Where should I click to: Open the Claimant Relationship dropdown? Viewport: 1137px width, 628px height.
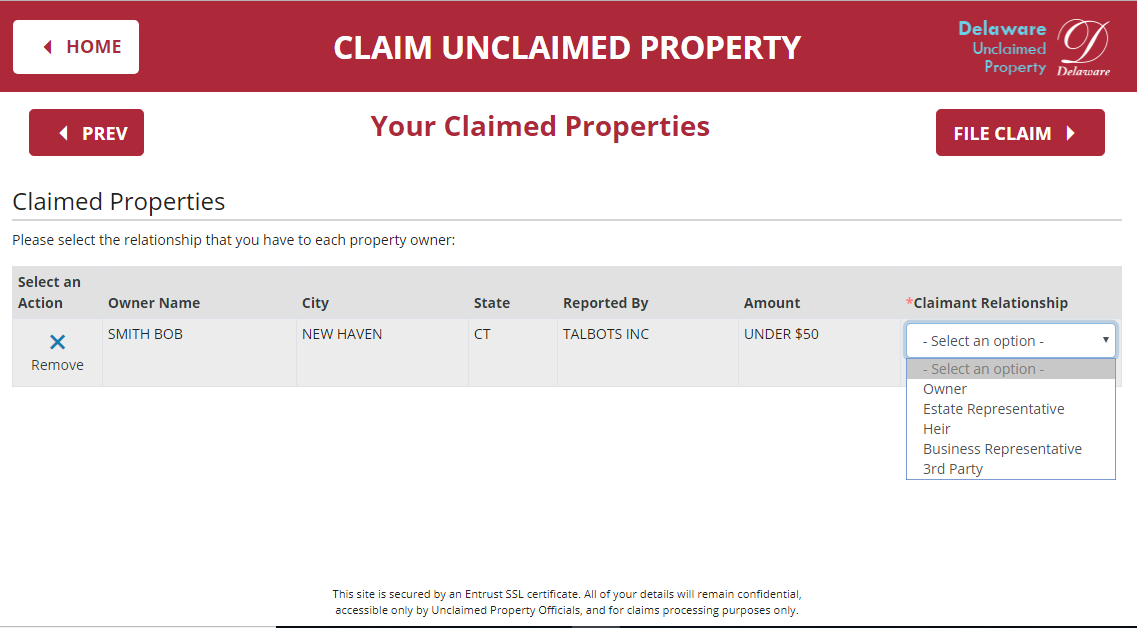click(x=1010, y=340)
